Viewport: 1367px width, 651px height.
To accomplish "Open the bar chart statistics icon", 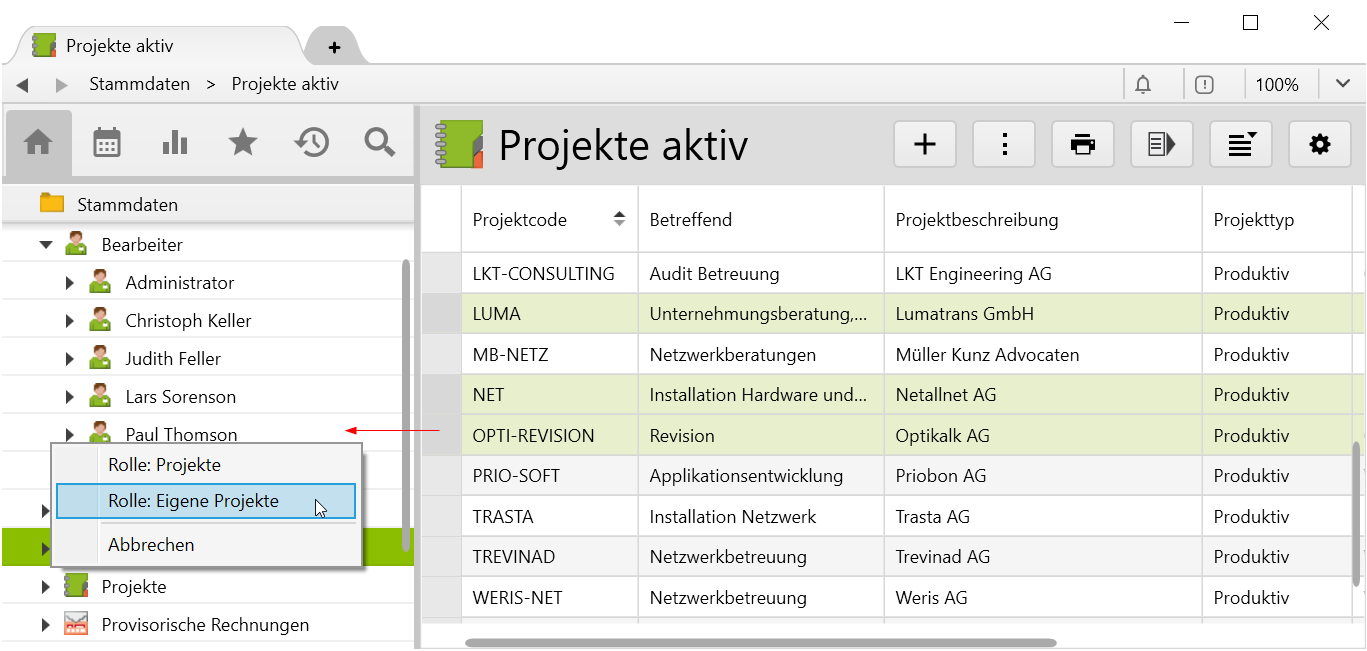I will pos(175,143).
